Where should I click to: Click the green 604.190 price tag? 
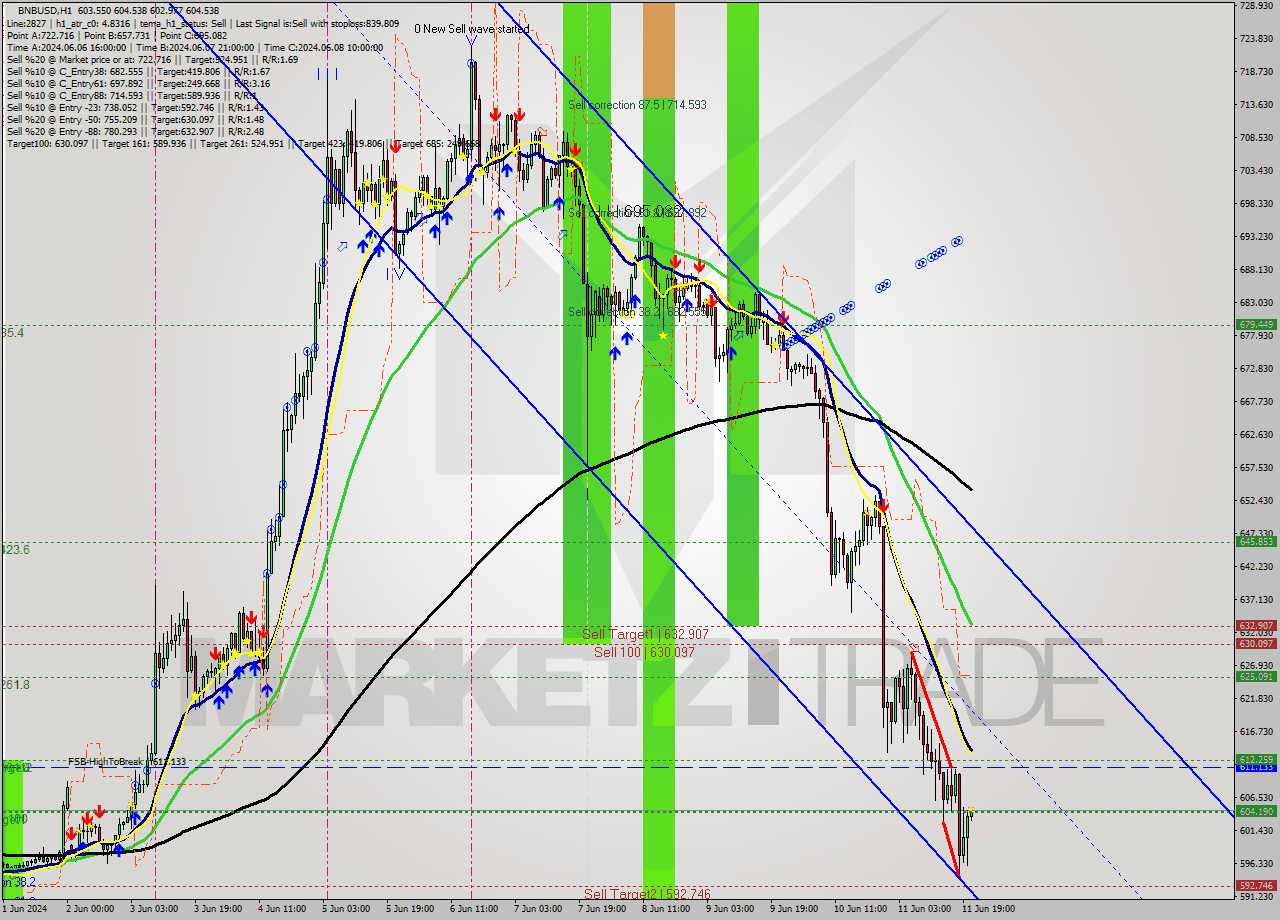click(x=1256, y=811)
